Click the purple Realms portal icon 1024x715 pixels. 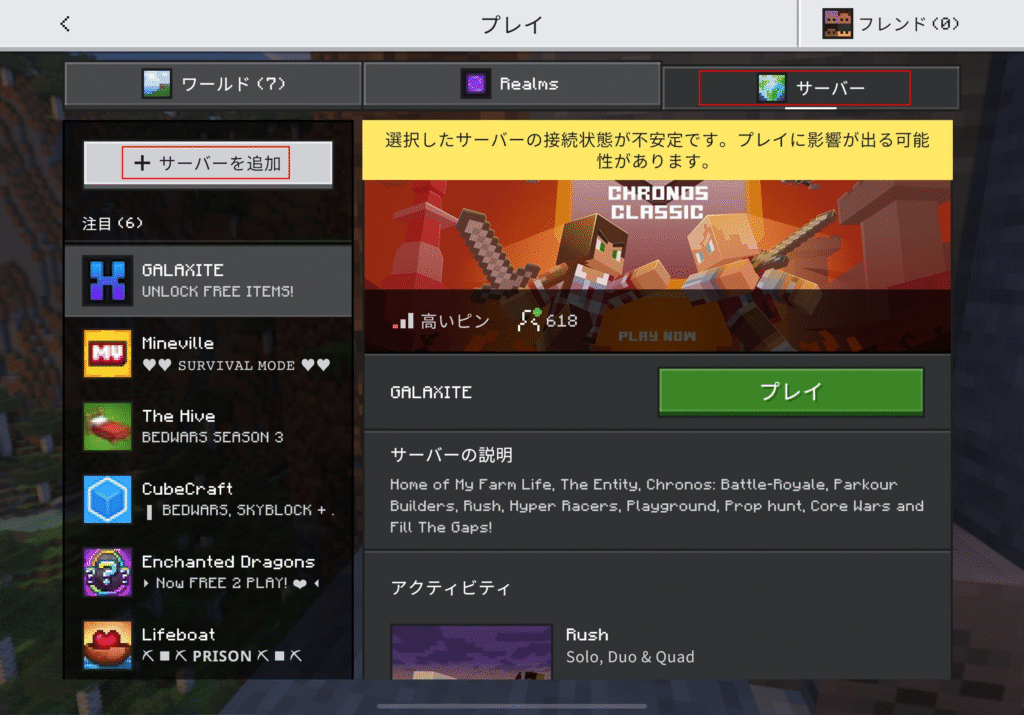coord(475,84)
